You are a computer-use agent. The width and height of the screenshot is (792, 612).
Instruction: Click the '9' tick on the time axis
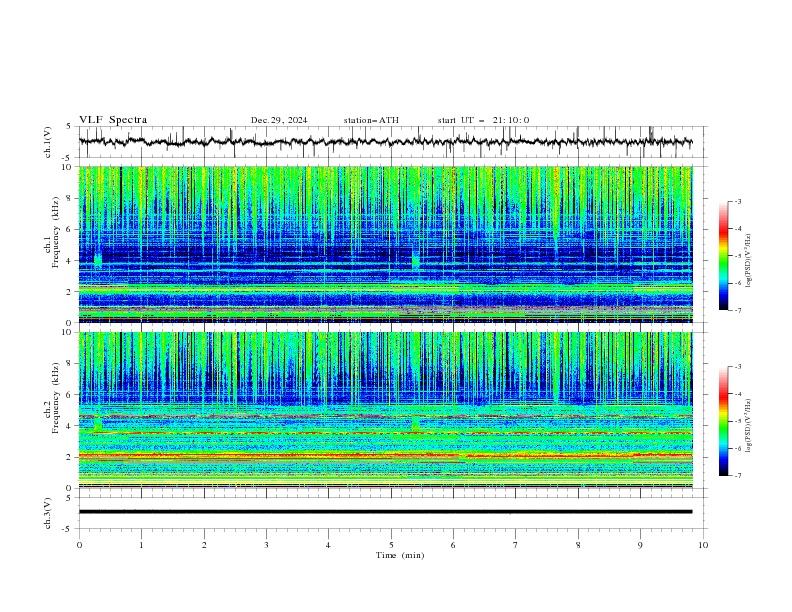coord(640,545)
